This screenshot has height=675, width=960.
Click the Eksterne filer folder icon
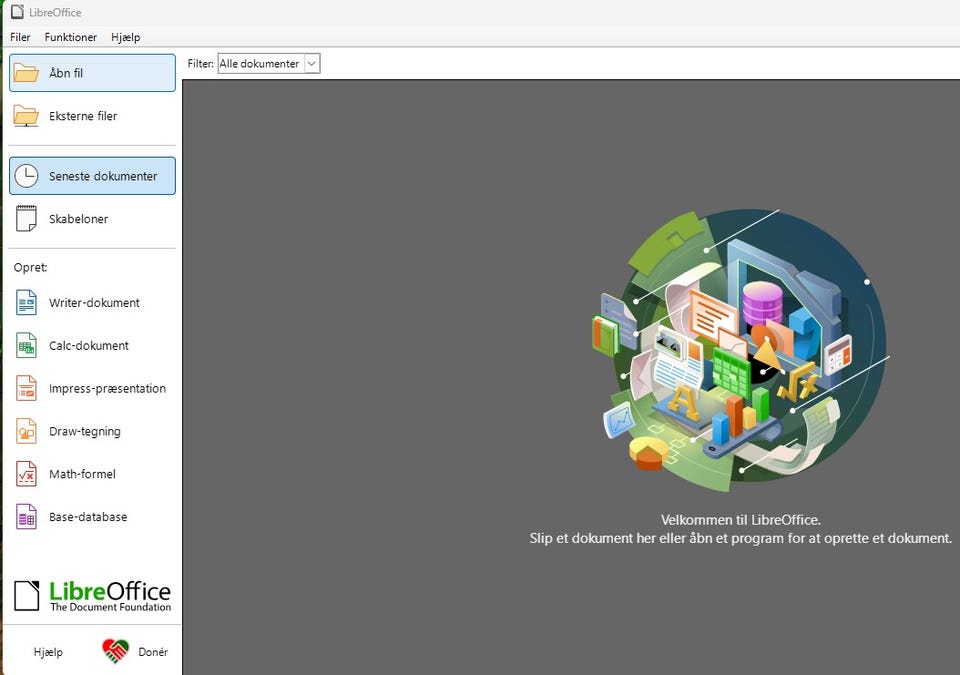coord(26,116)
